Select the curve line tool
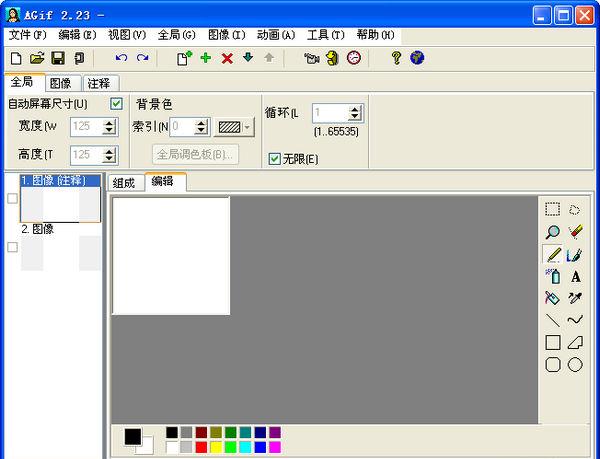 (575, 319)
